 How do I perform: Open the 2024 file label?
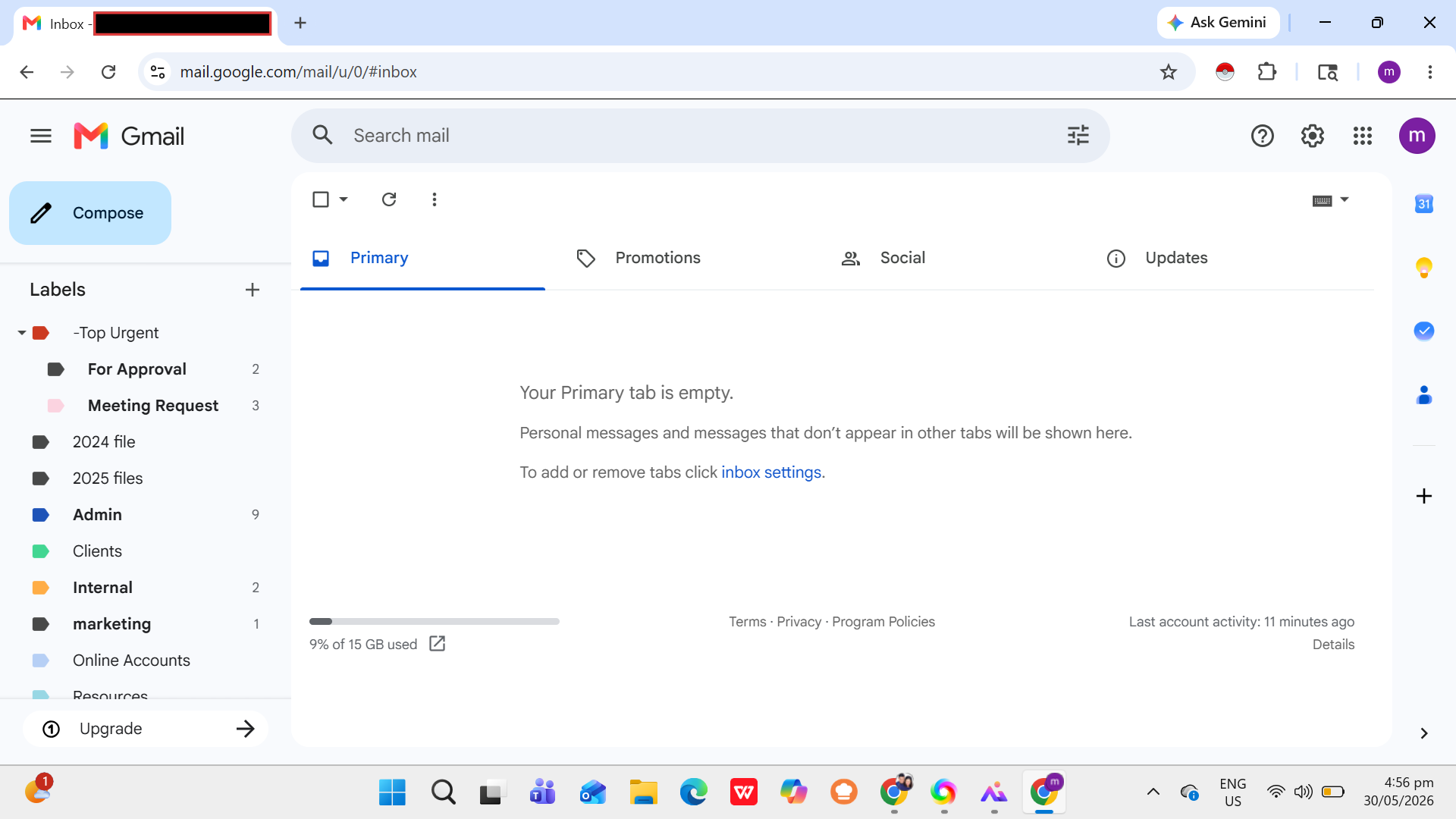pyautogui.click(x=104, y=442)
